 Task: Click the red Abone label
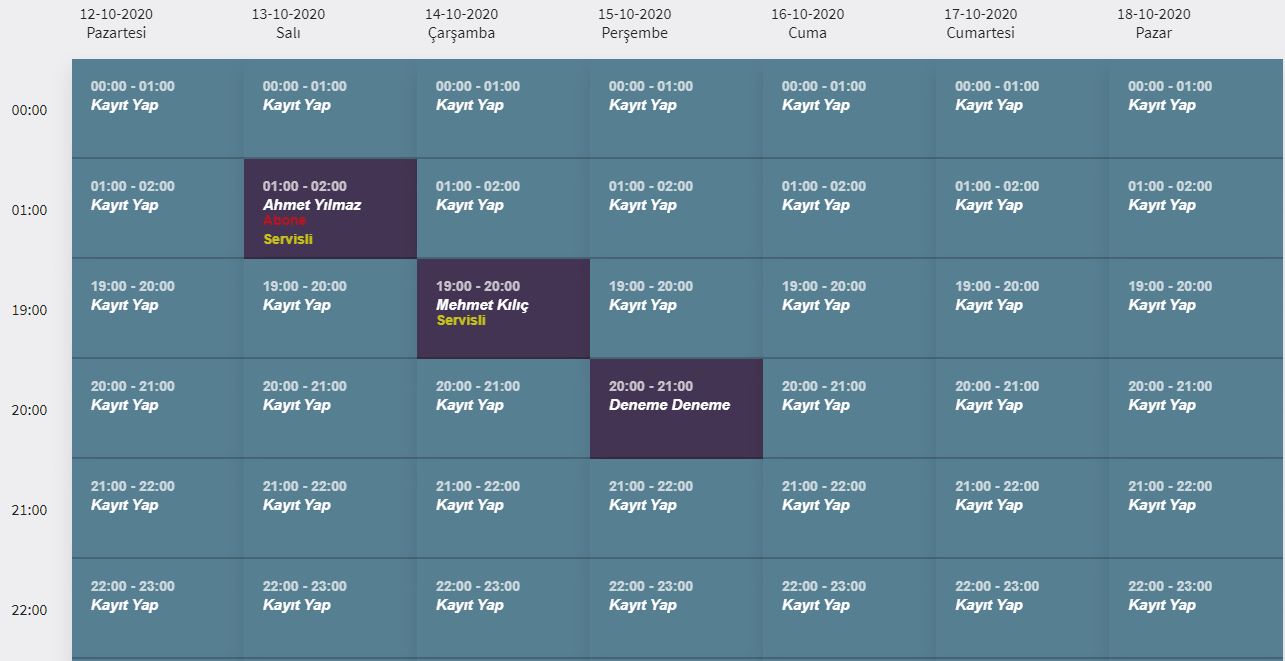coord(285,221)
